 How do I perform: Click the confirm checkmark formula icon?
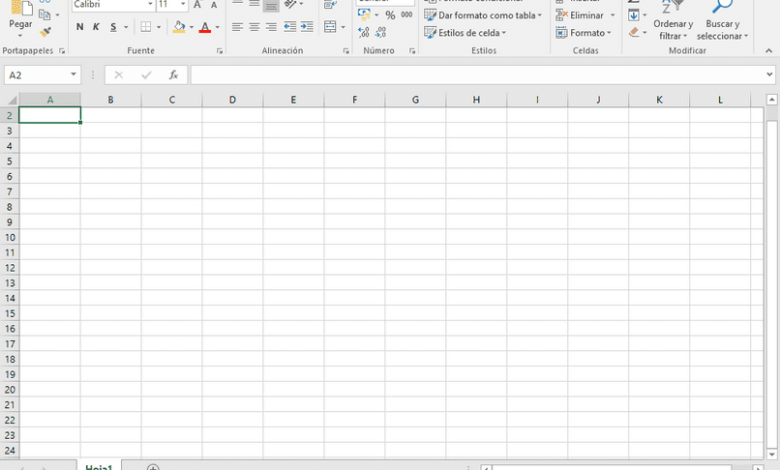(146, 75)
